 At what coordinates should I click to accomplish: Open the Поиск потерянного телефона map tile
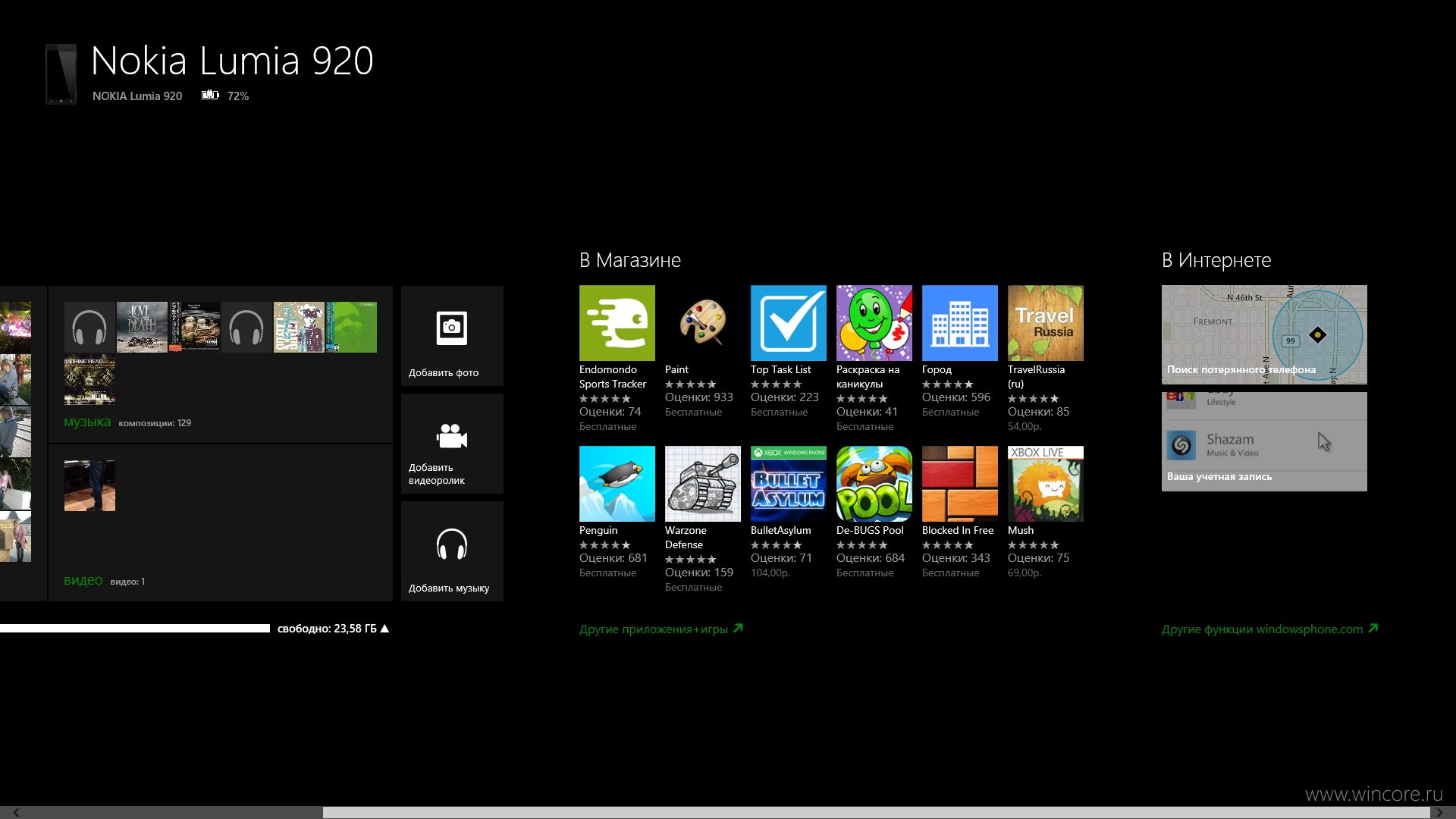click(x=1264, y=334)
